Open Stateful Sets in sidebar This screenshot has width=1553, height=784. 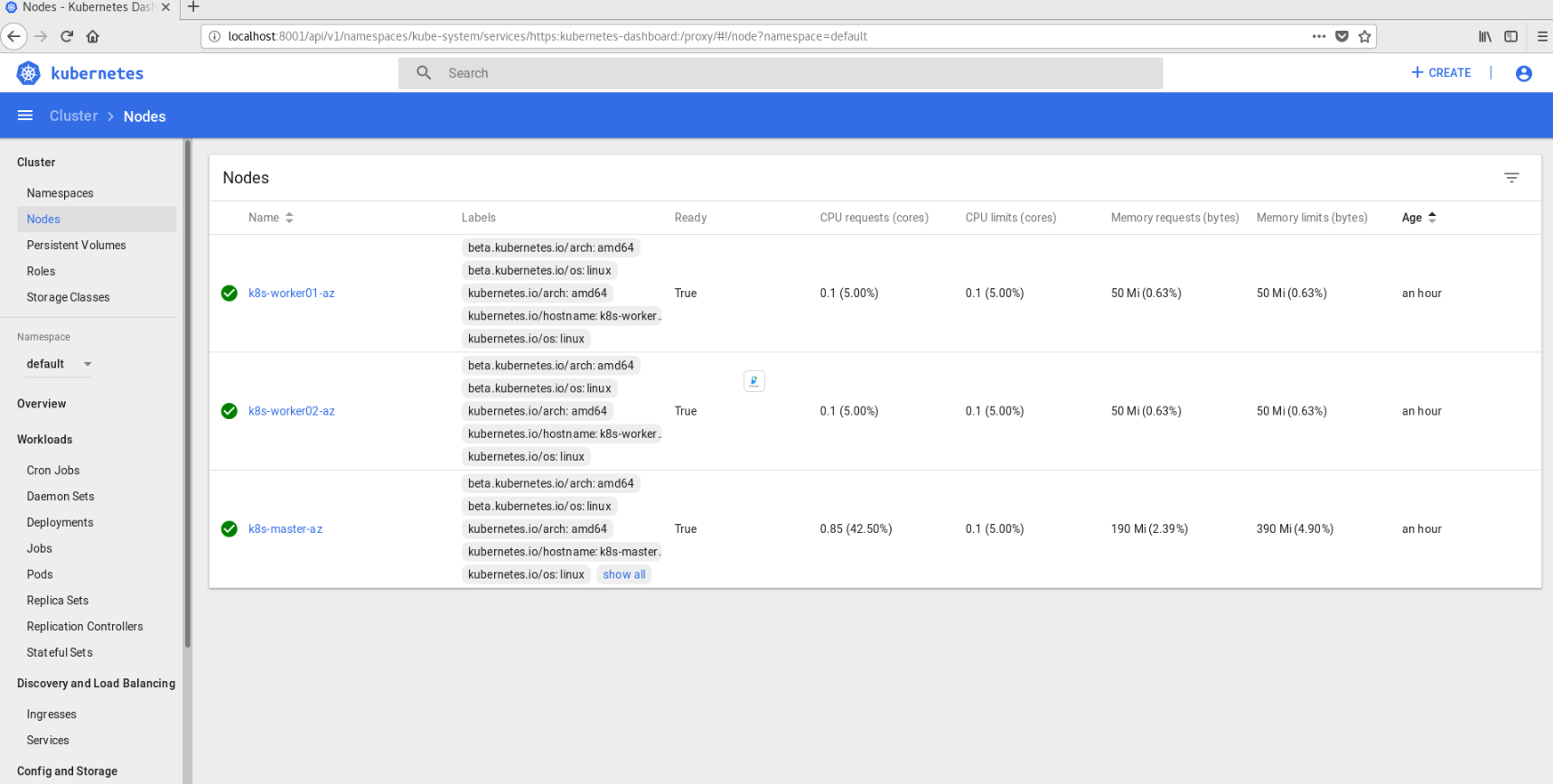tap(60, 653)
